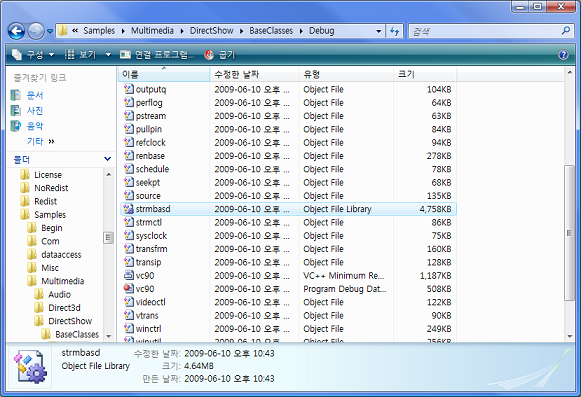
Task: Select the source file icon
Action: [129, 196]
